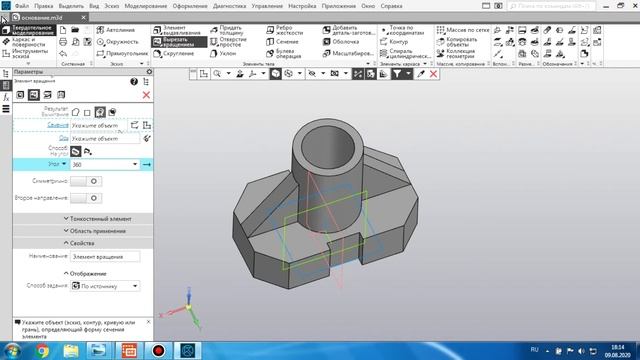The width and height of the screenshot is (640, 360).
Task: Select the Окружность circle tool
Action: 118,42
